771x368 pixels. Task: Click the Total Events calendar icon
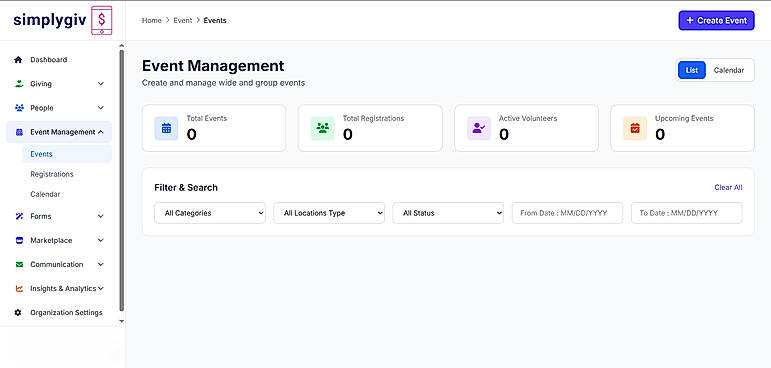pos(166,128)
